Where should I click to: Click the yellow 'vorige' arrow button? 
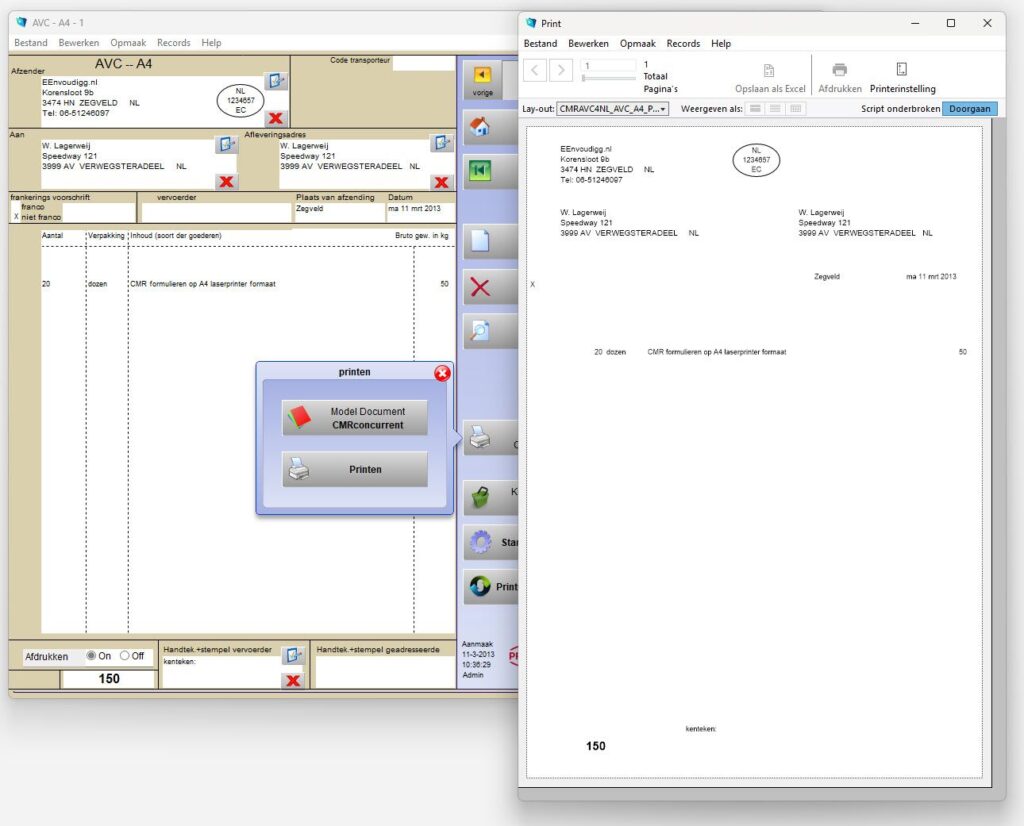(x=483, y=78)
